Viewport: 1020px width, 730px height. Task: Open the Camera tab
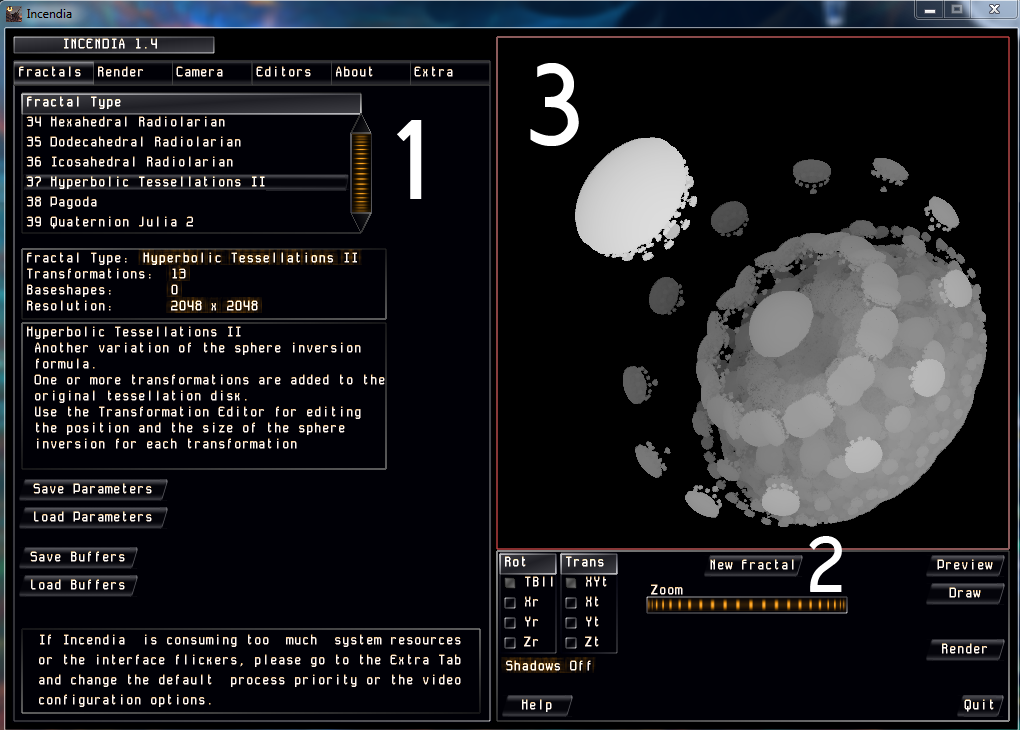(x=212, y=72)
